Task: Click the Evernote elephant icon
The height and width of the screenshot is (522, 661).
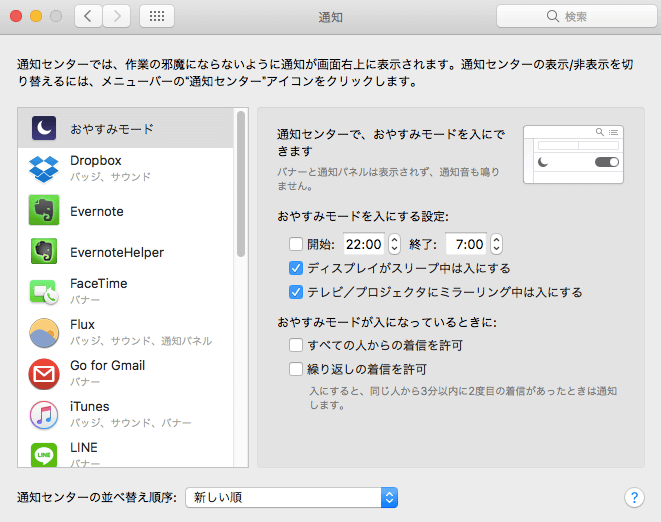Action: pos(44,210)
